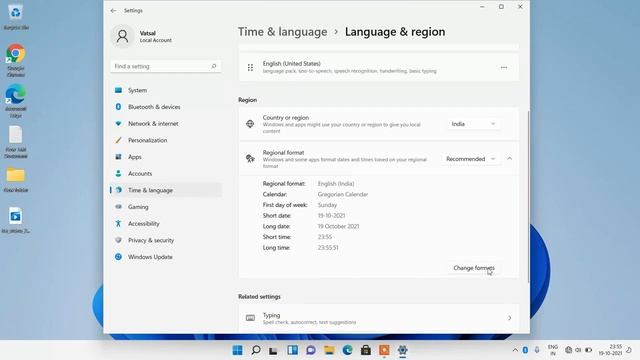
Task: Click the Typing keyboard icon
Action: (x=250, y=318)
